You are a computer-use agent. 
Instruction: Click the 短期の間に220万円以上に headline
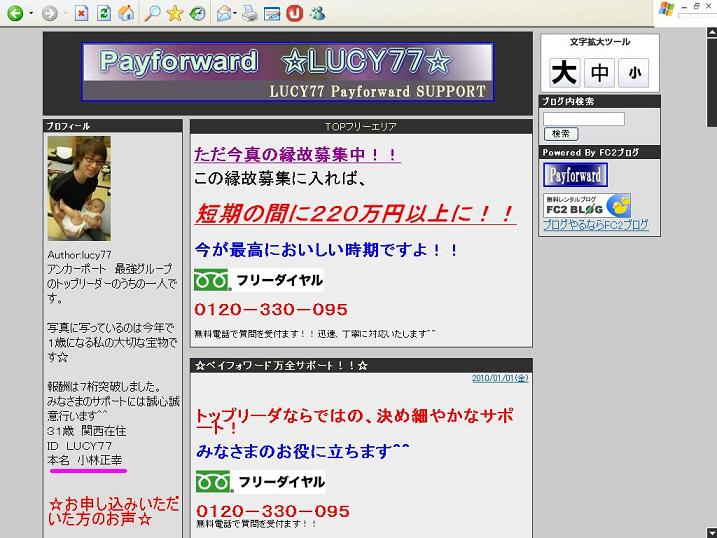[x=356, y=213]
